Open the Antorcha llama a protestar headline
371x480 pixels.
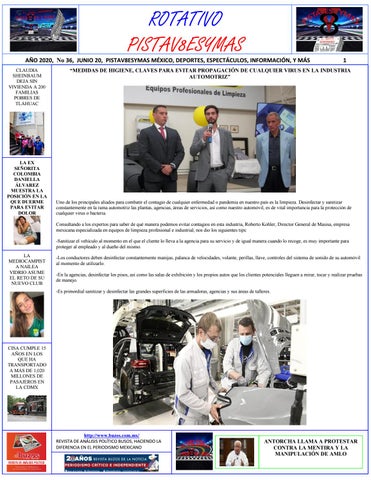pyautogui.click(x=311, y=447)
